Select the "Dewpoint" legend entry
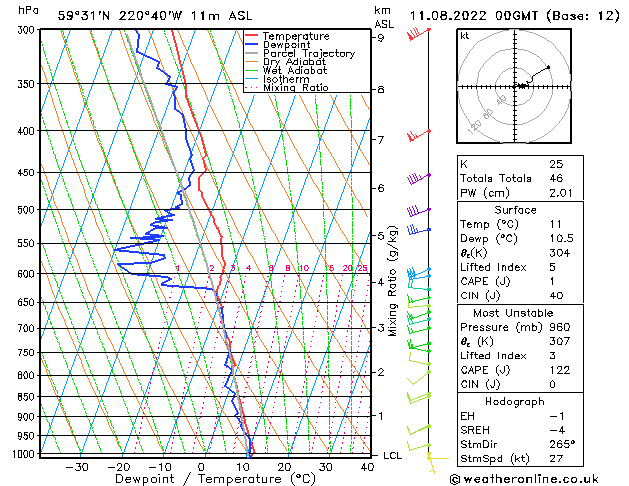The height and width of the screenshot is (486, 629). [x=286, y=45]
